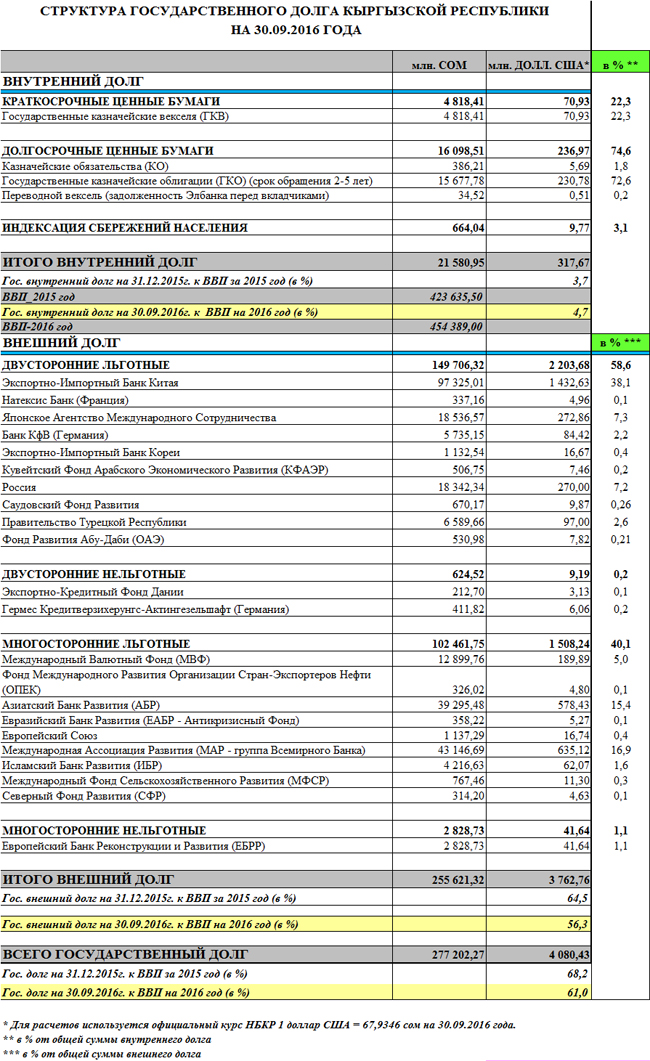The height and width of the screenshot is (1061, 650).
Task: Click 'Японское Агентство Международного Сотрудничества' label
Action: pos(139,417)
